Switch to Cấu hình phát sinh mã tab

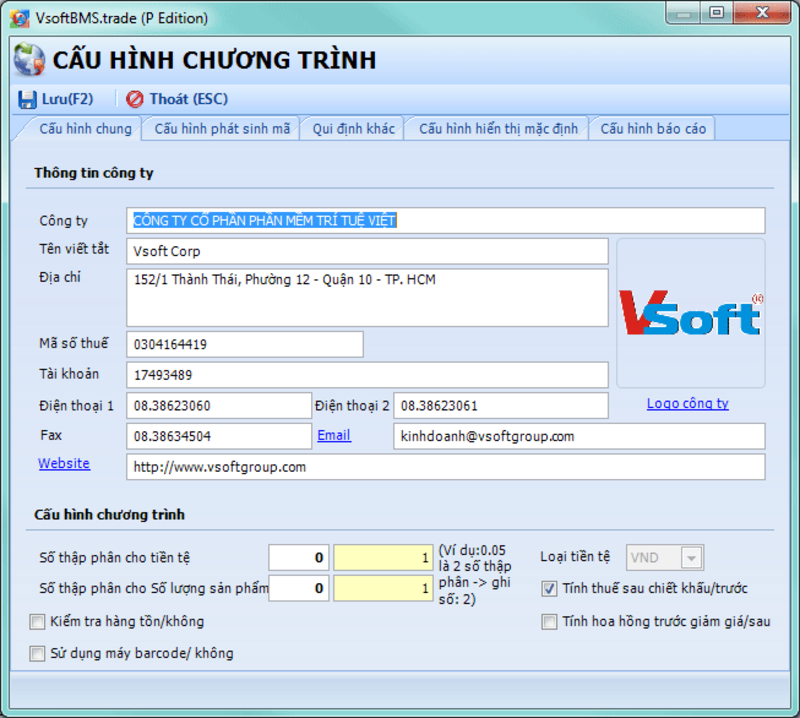(x=222, y=129)
